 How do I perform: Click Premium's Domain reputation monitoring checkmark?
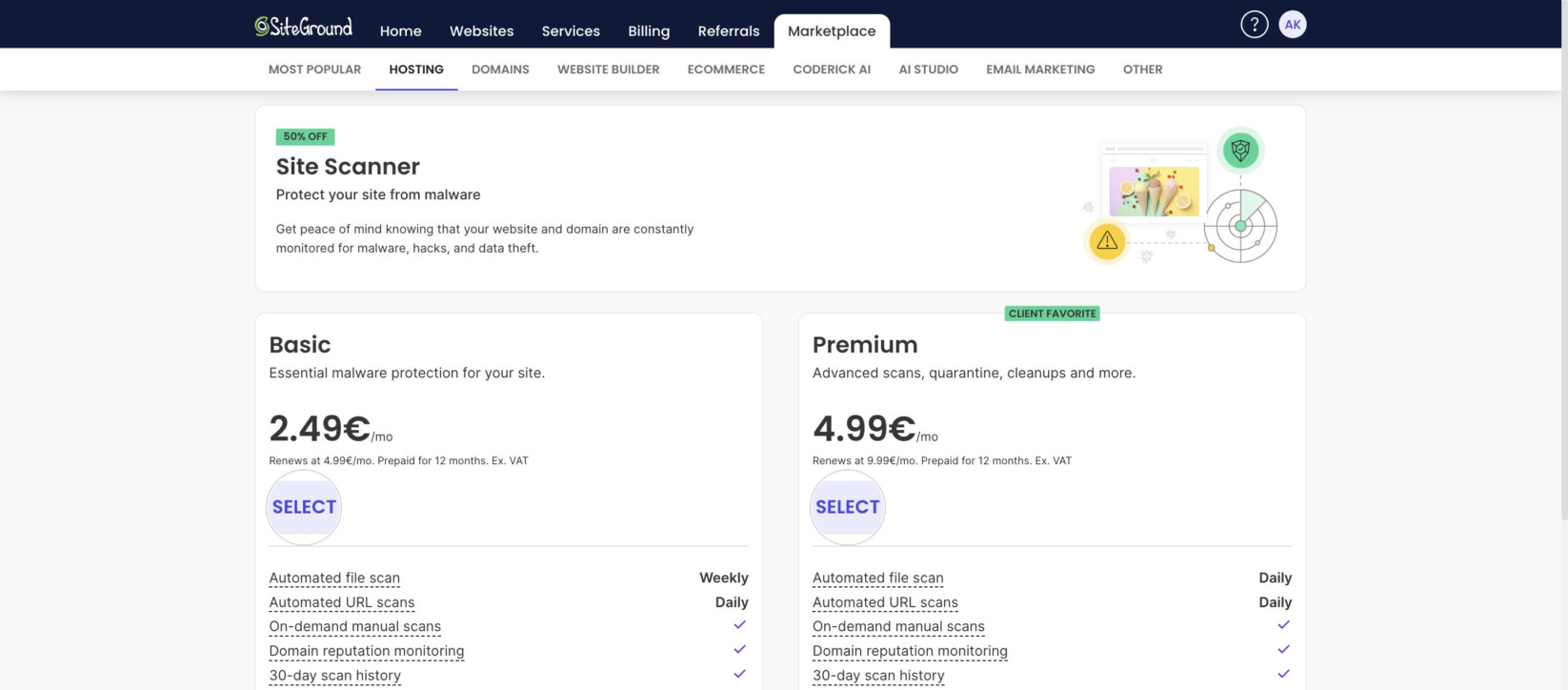click(1283, 649)
